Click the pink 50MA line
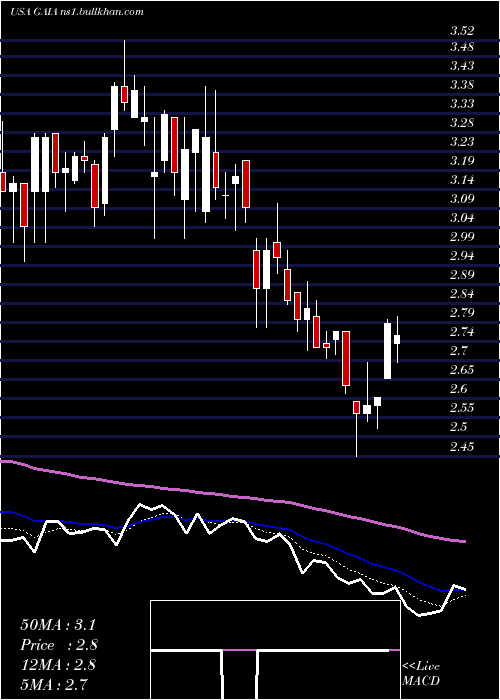 232,496
